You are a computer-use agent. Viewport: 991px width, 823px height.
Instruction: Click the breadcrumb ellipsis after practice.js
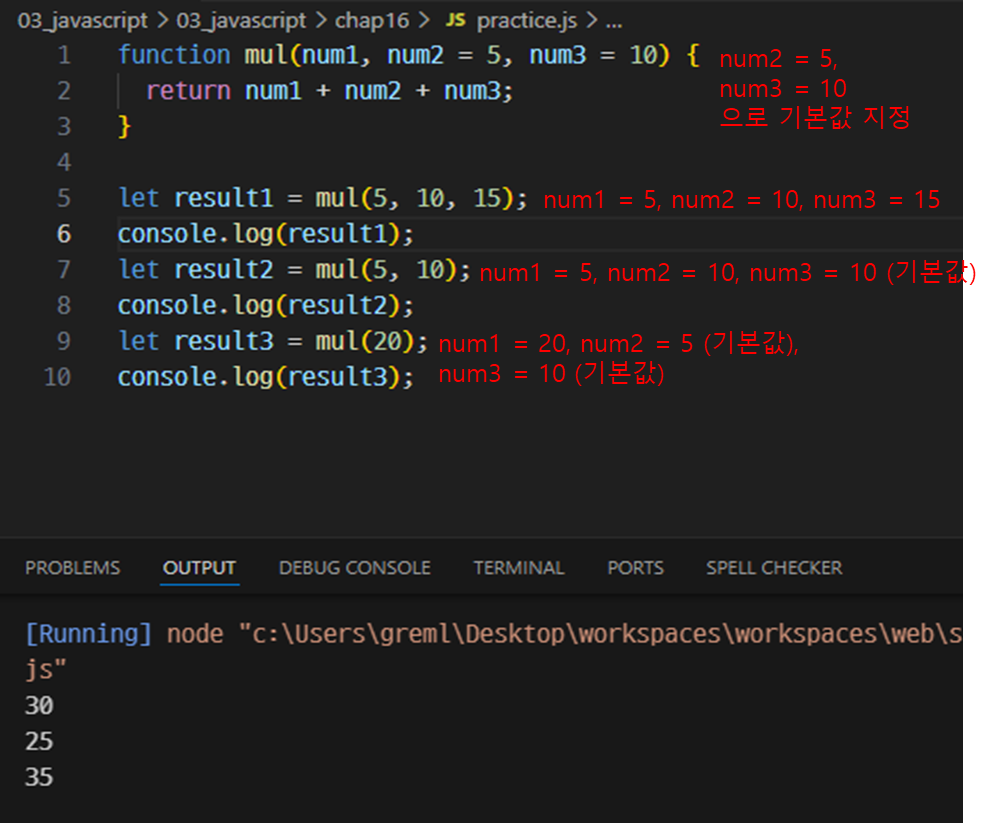click(x=614, y=22)
